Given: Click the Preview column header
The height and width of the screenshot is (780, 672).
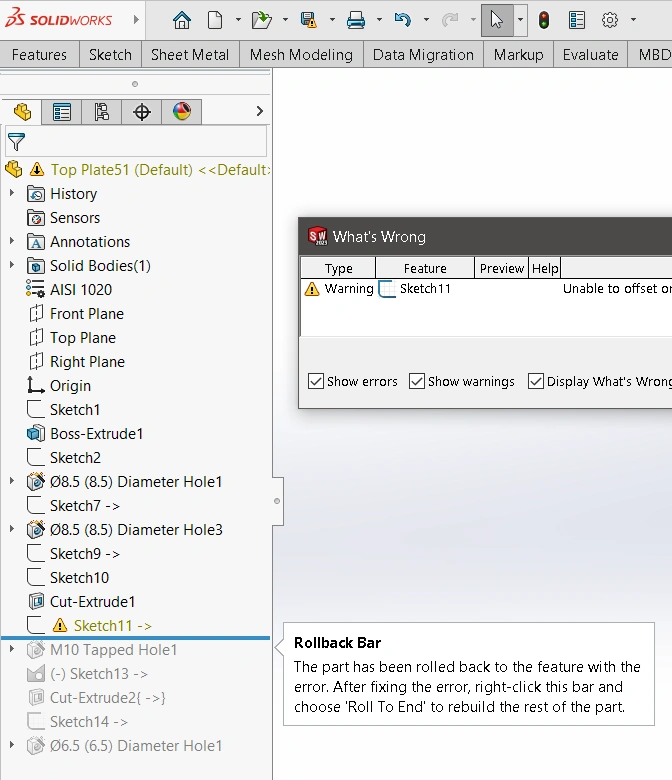Looking at the screenshot, I should coord(501,268).
